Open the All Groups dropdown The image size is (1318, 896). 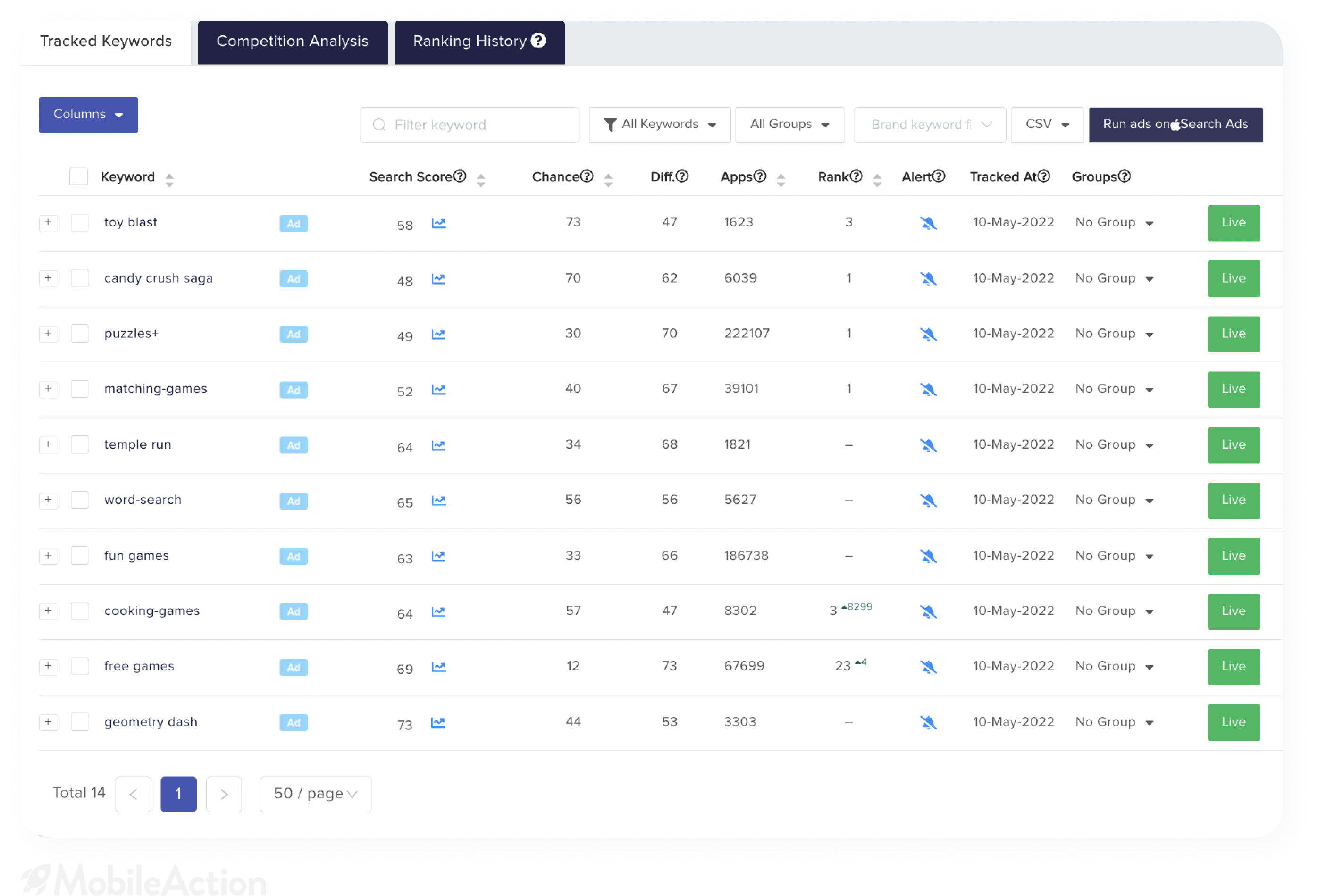[789, 125]
